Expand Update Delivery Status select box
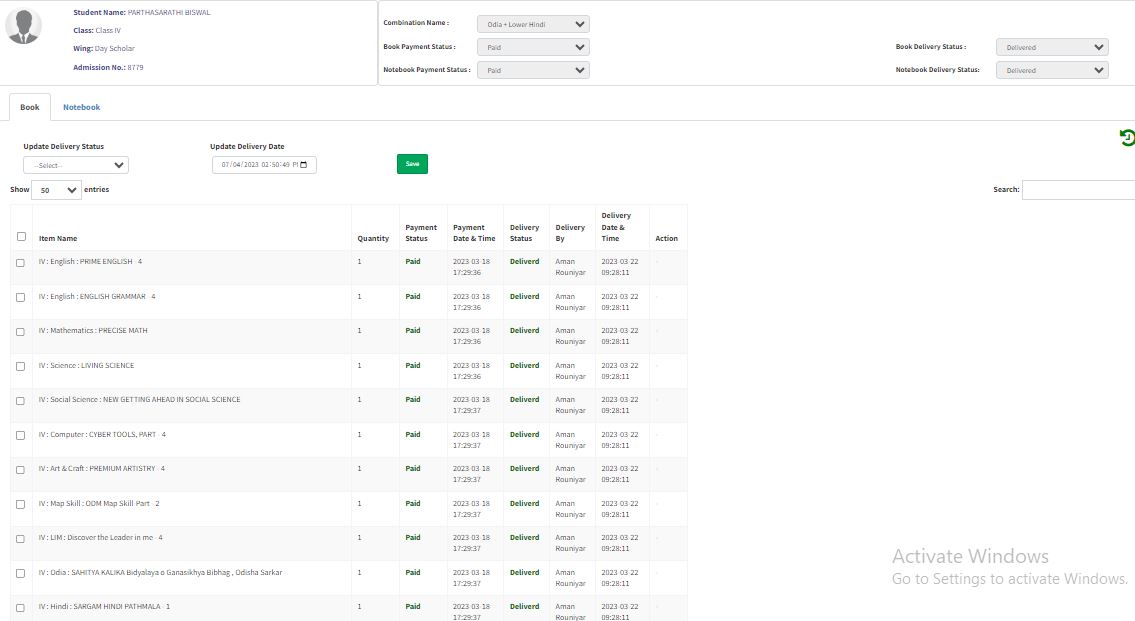 pyautogui.click(x=76, y=165)
